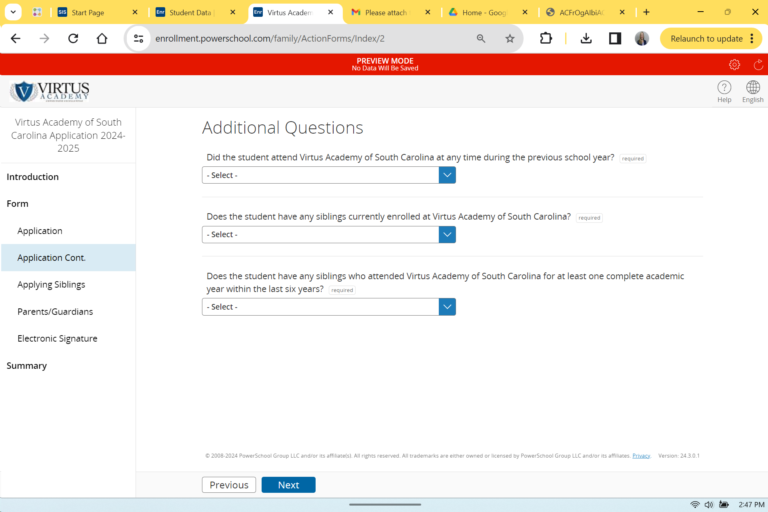Click the Help question mark icon
The width and height of the screenshot is (768, 512).
724,88
